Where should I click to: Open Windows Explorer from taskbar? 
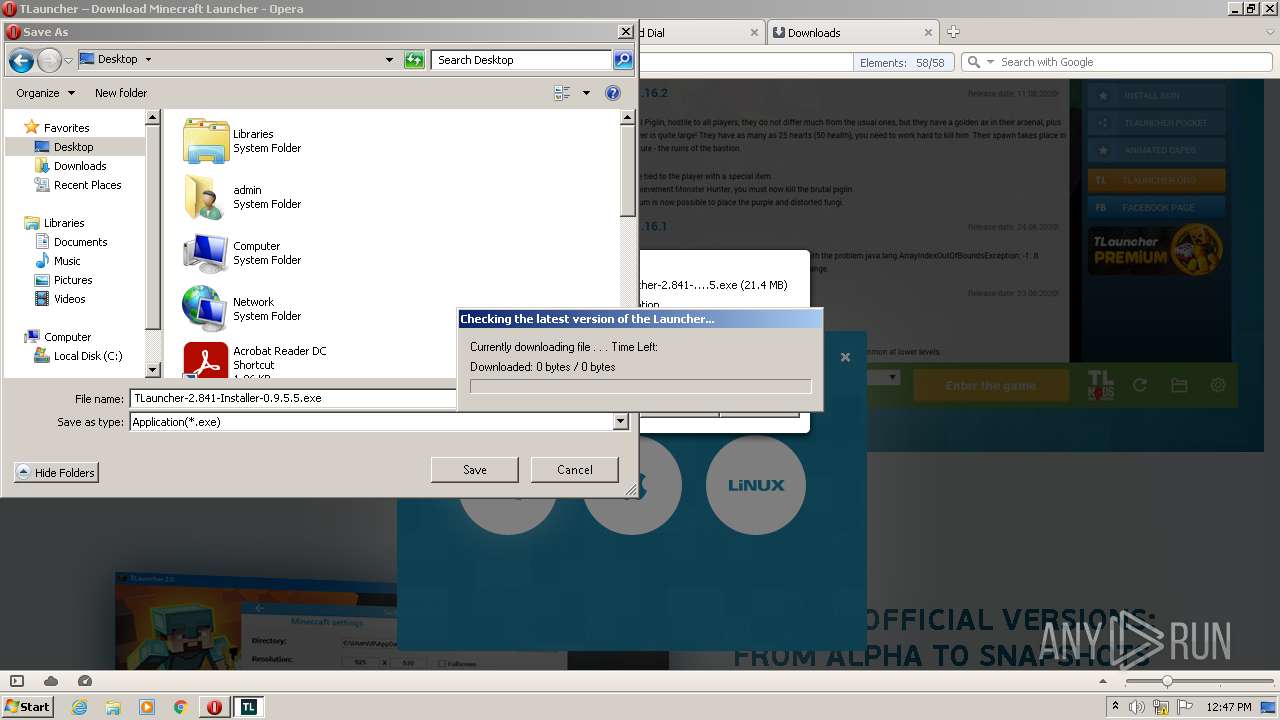click(x=113, y=707)
